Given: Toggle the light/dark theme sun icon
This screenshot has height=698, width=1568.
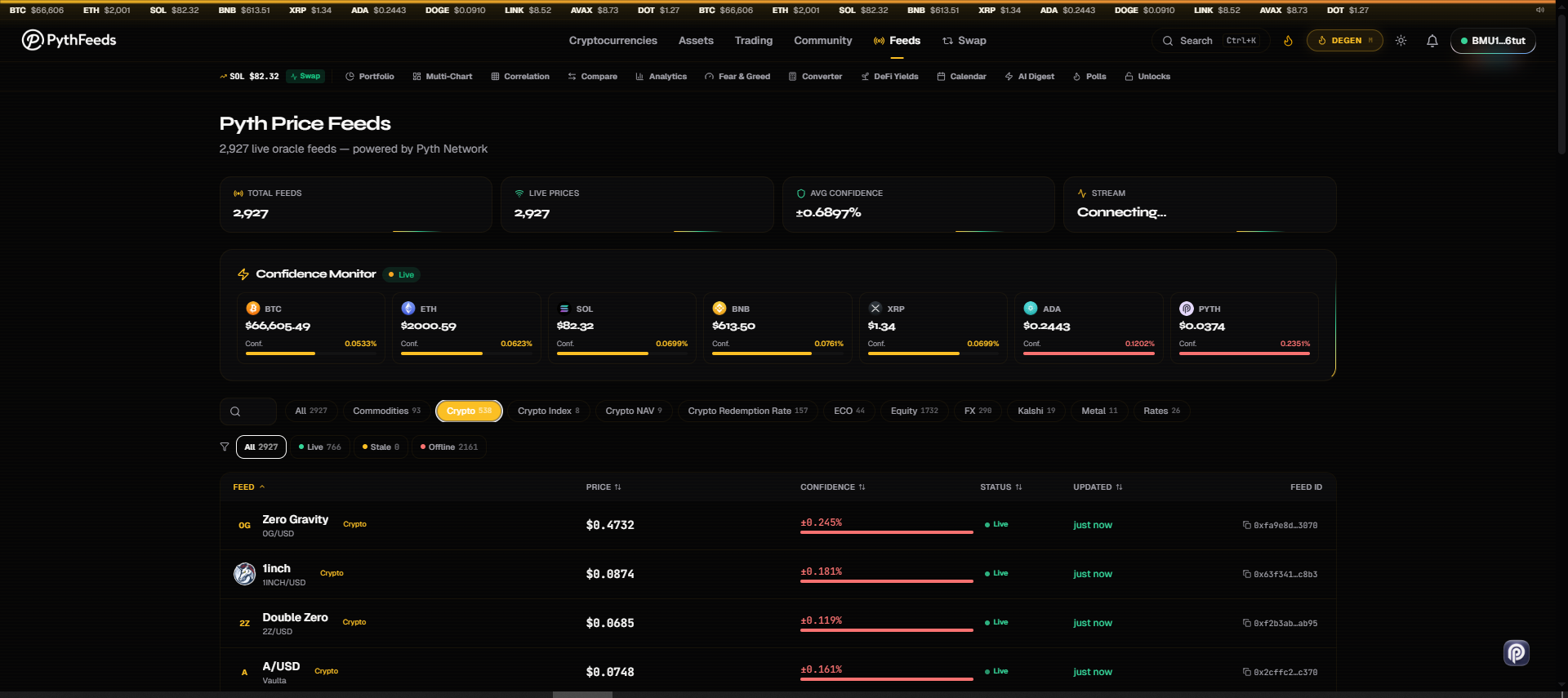Looking at the screenshot, I should (1401, 41).
